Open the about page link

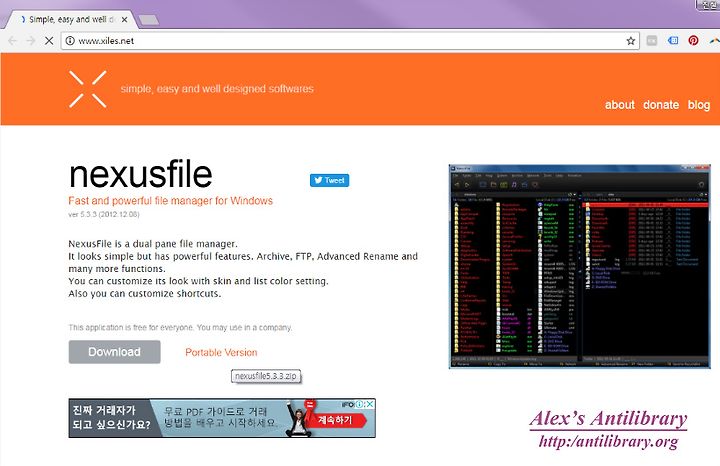[619, 105]
